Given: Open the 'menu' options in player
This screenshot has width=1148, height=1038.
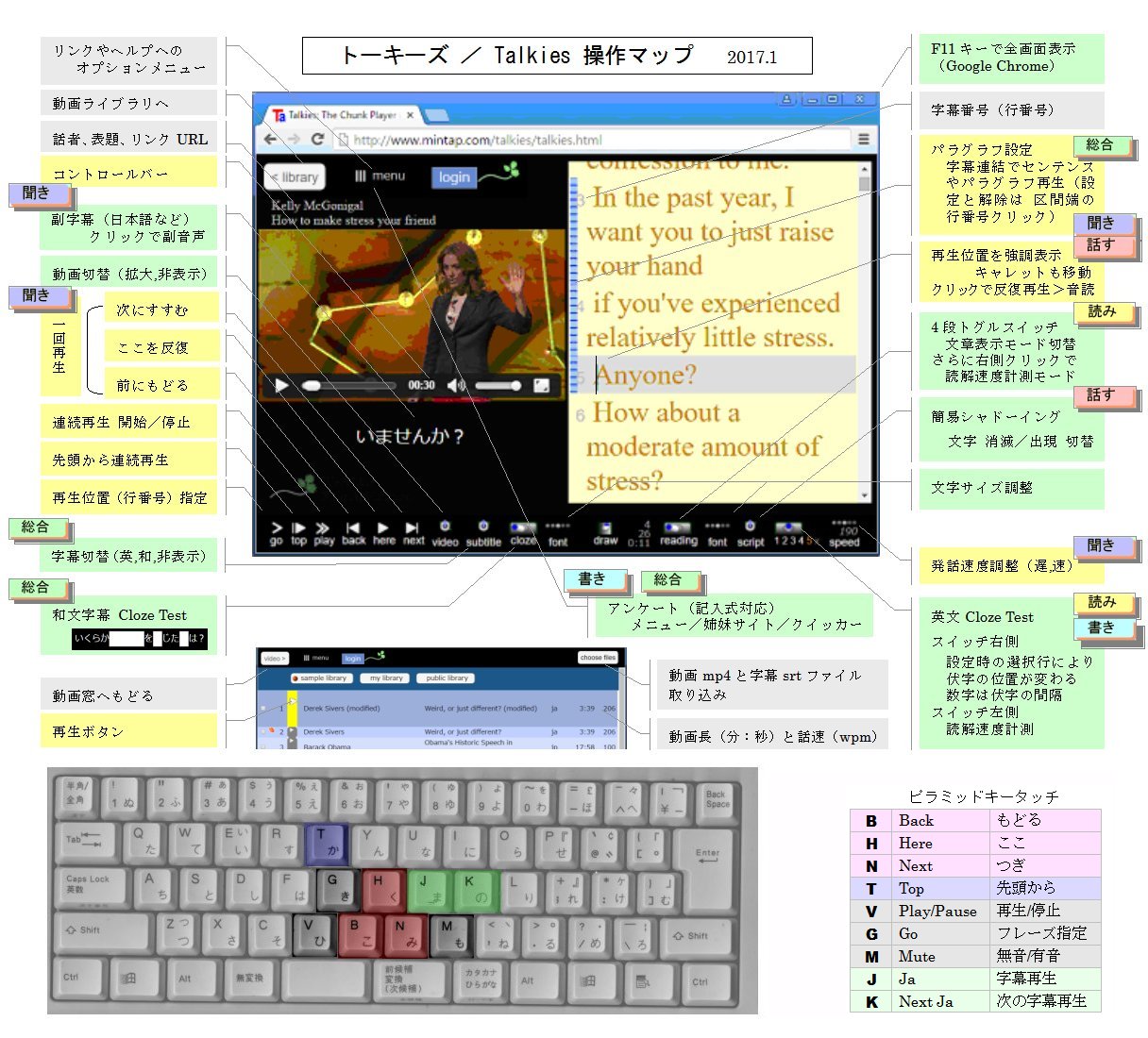Looking at the screenshot, I should coord(380,176).
